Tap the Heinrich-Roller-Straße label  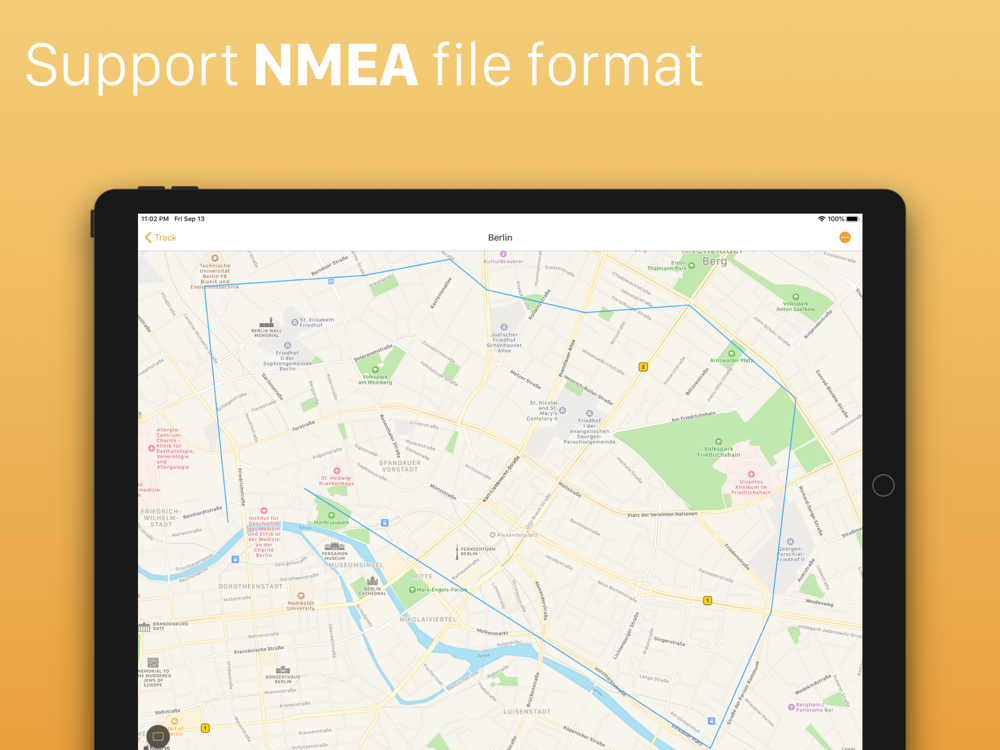coord(589,390)
